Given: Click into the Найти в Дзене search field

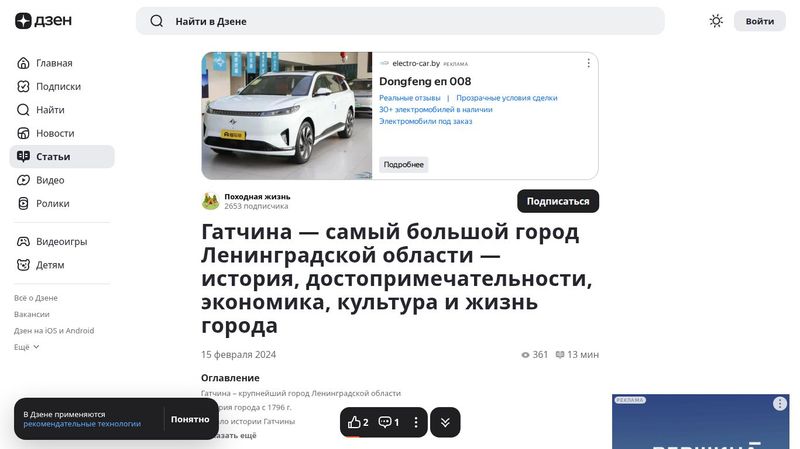Looking at the screenshot, I should coord(400,21).
